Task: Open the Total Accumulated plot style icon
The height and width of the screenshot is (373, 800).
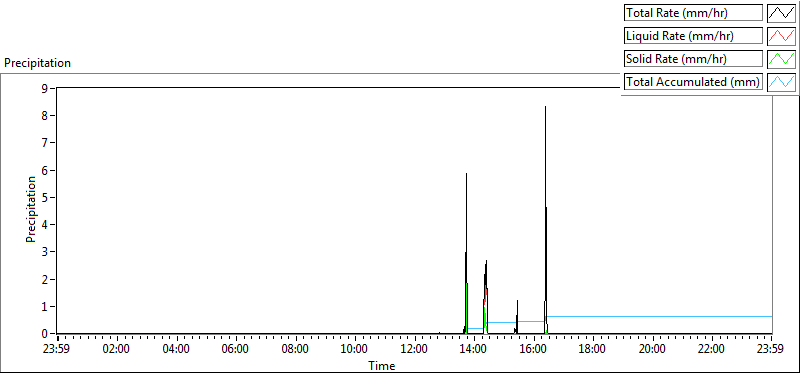Action: click(x=781, y=82)
